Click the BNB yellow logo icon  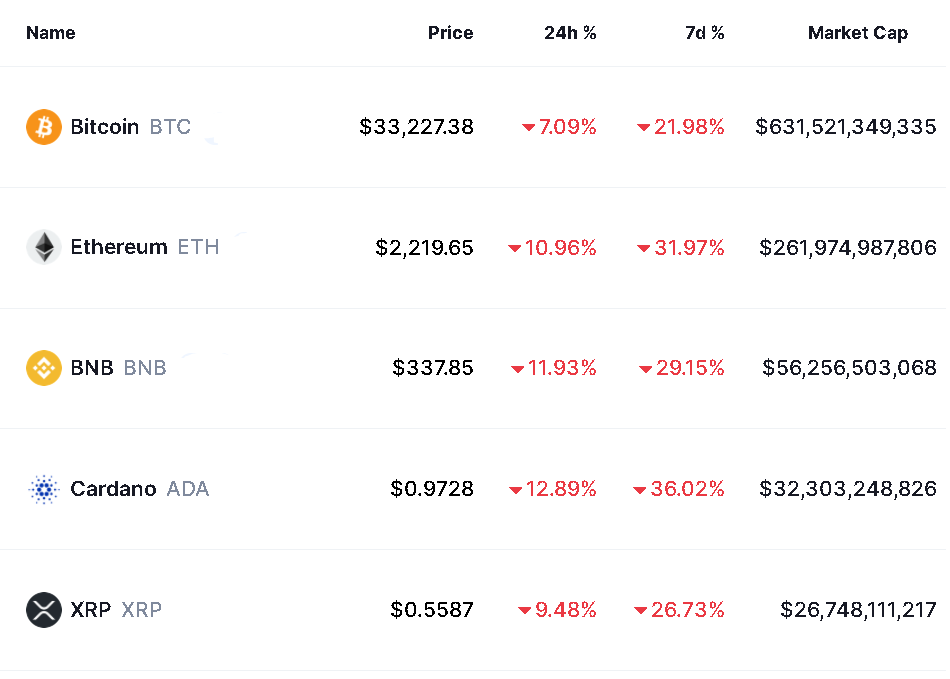[x=44, y=368]
